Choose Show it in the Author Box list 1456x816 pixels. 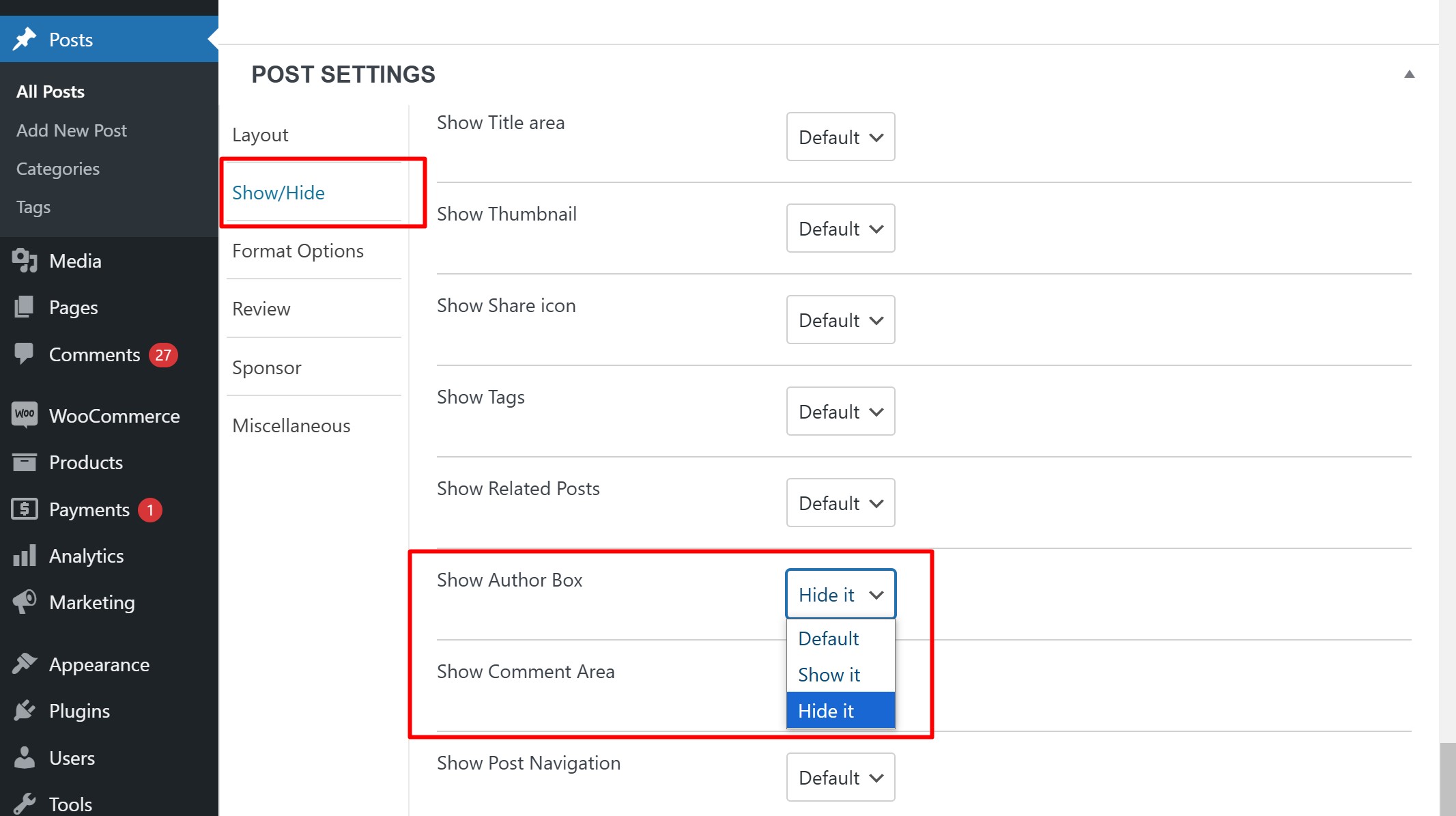(840, 675)
